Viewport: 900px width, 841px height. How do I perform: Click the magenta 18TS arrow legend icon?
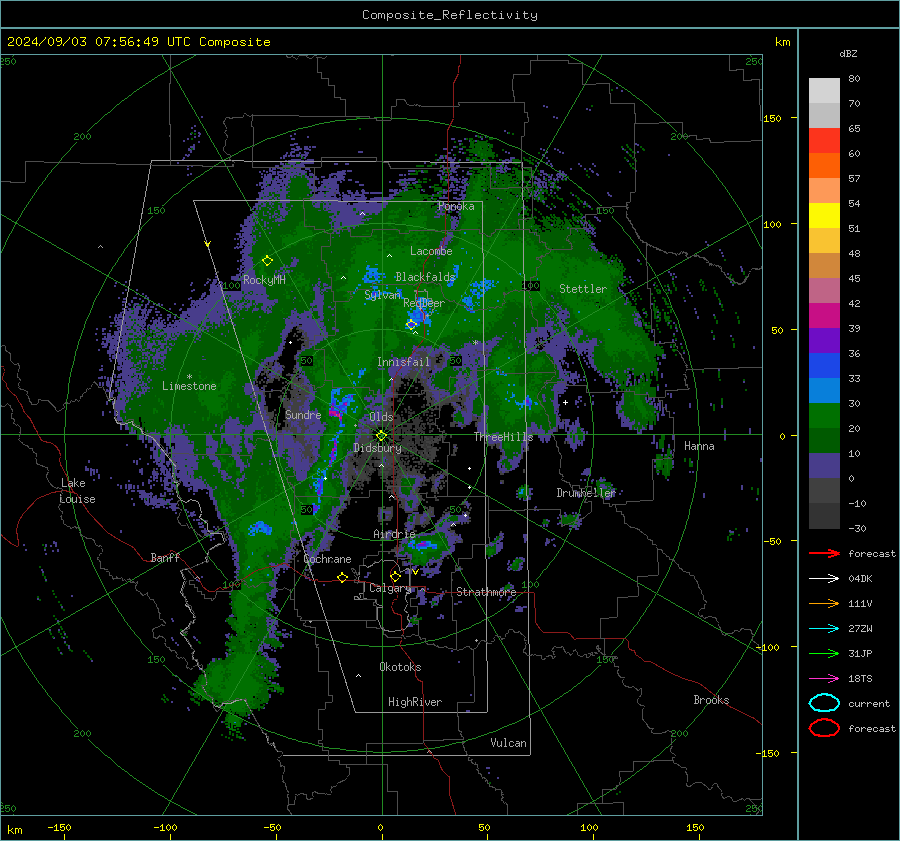point(824,679)
